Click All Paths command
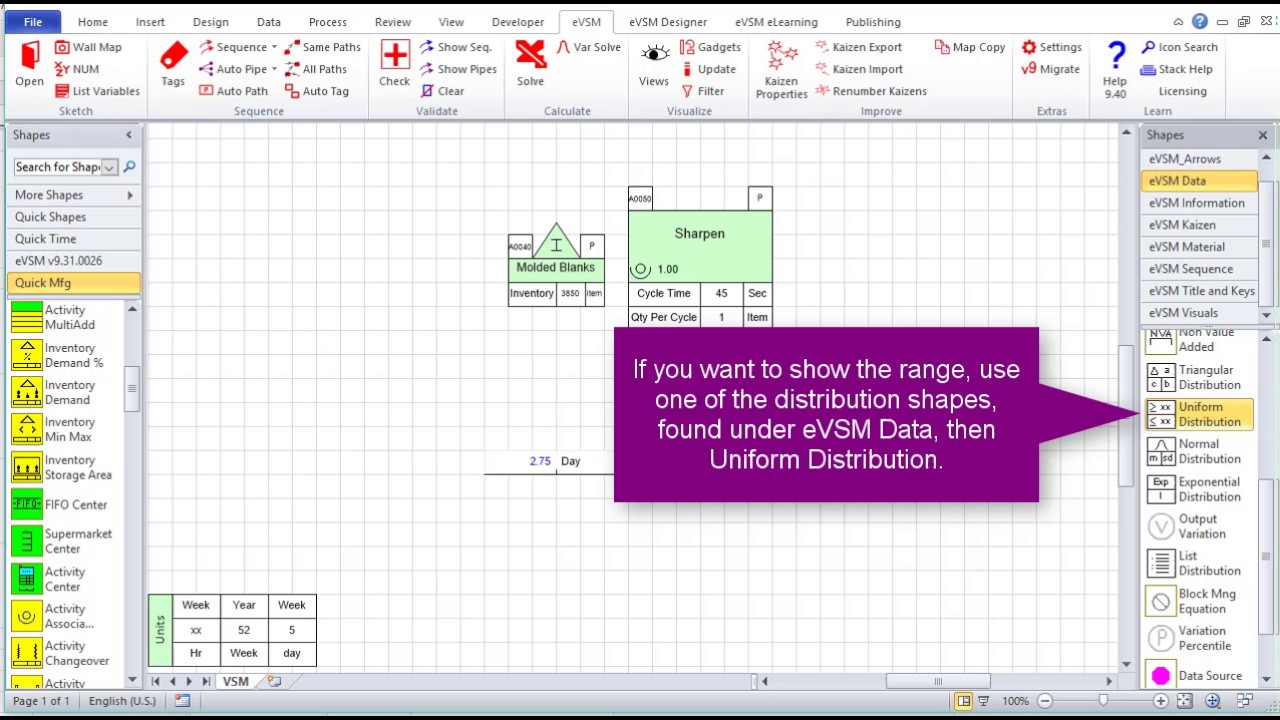This screenshot has height=720, width=1280. (315, 69)
